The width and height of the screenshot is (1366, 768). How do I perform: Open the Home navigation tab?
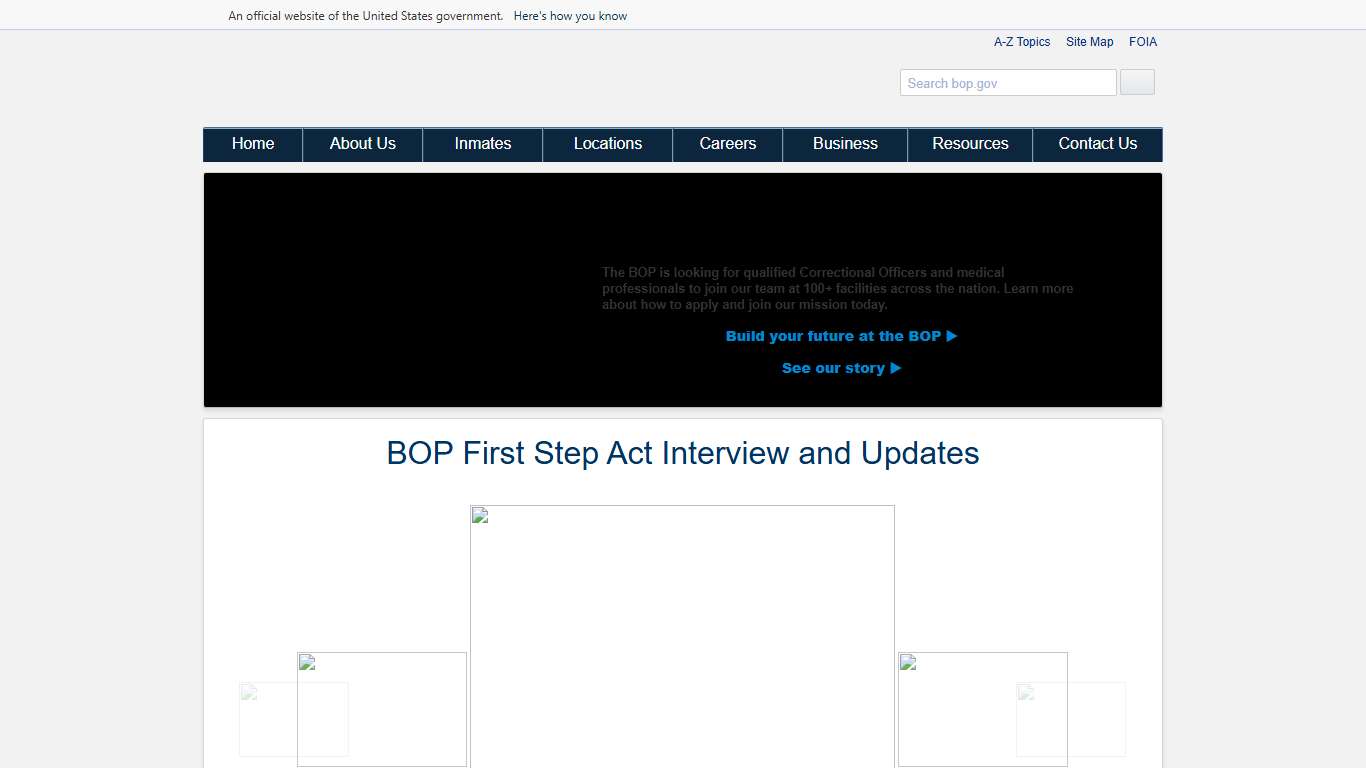coord(252,144)
